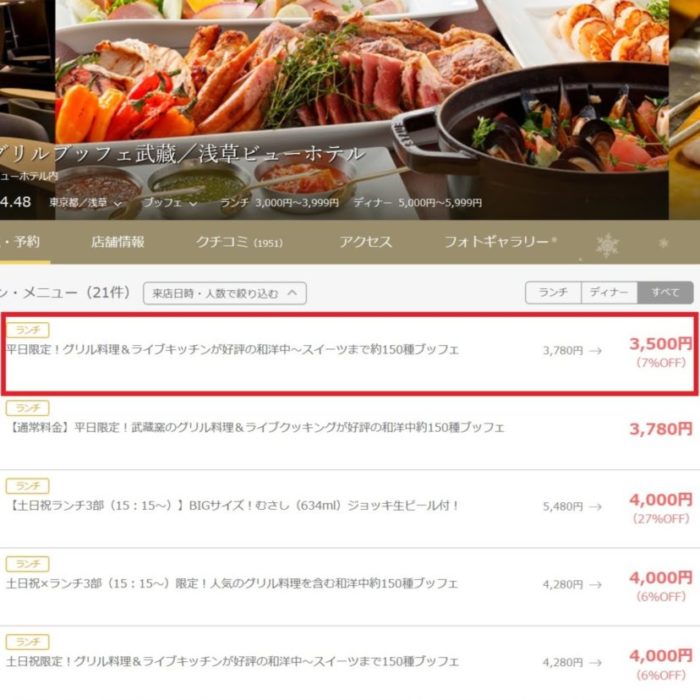
Task: Click the ランチ badge on the 土日祝限定 plan
Action: pos(28,642)
